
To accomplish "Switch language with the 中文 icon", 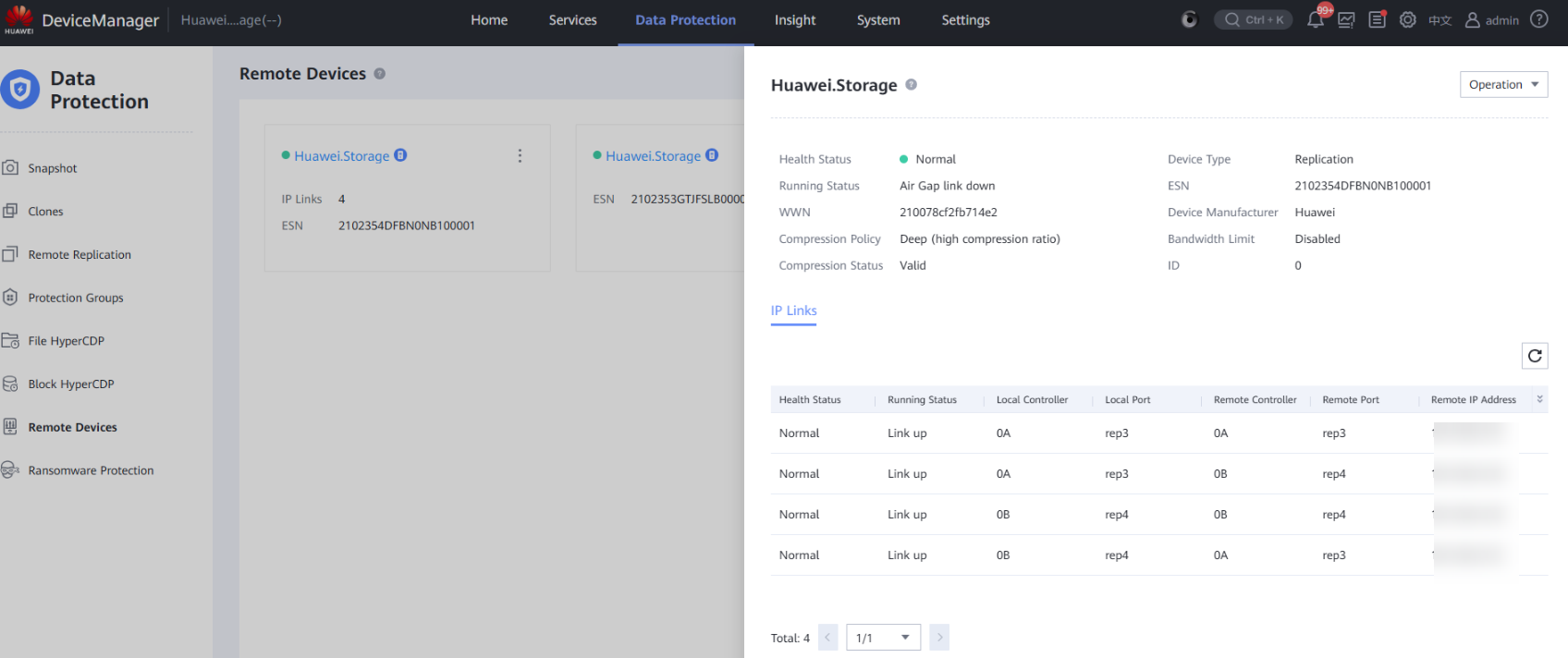I will [x=1439, y=20].
